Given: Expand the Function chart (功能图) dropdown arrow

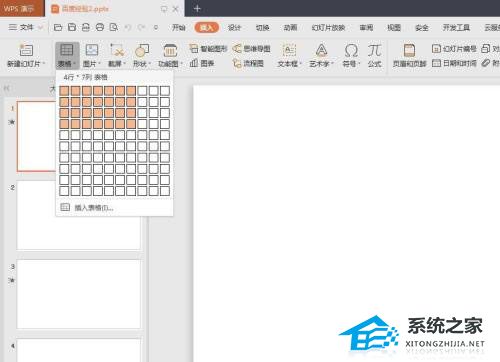Looking at the screenshot, I should click(182, 64).
